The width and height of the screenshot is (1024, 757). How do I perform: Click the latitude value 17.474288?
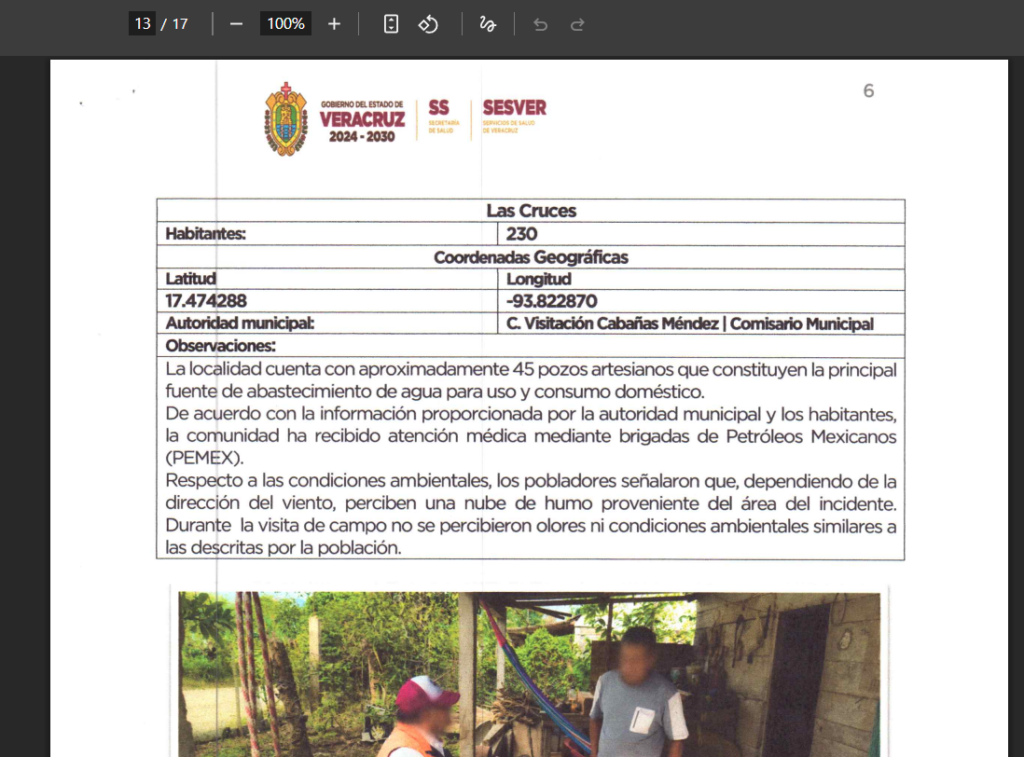206,301
